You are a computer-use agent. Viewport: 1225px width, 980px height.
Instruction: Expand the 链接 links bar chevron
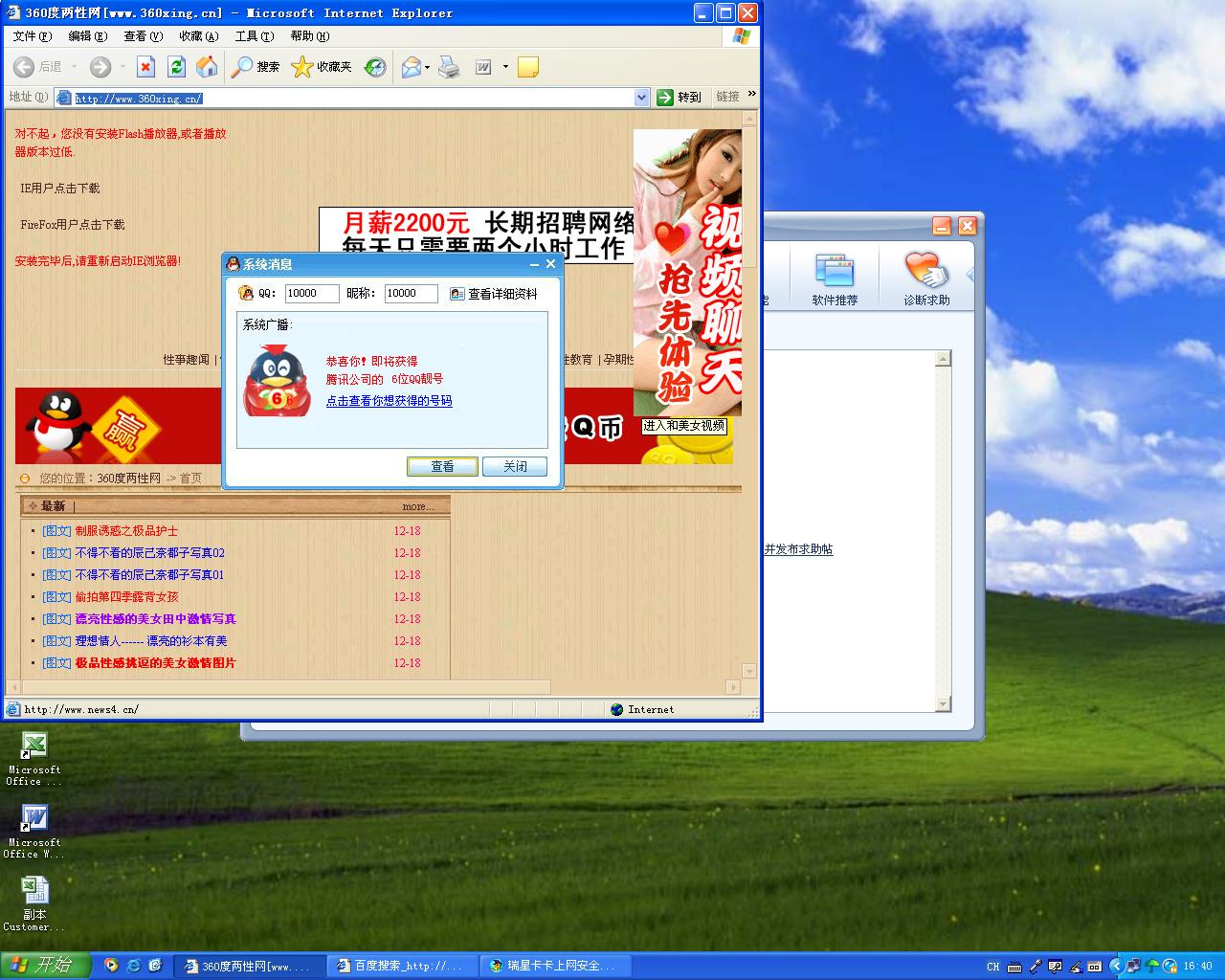coord(751,94)
